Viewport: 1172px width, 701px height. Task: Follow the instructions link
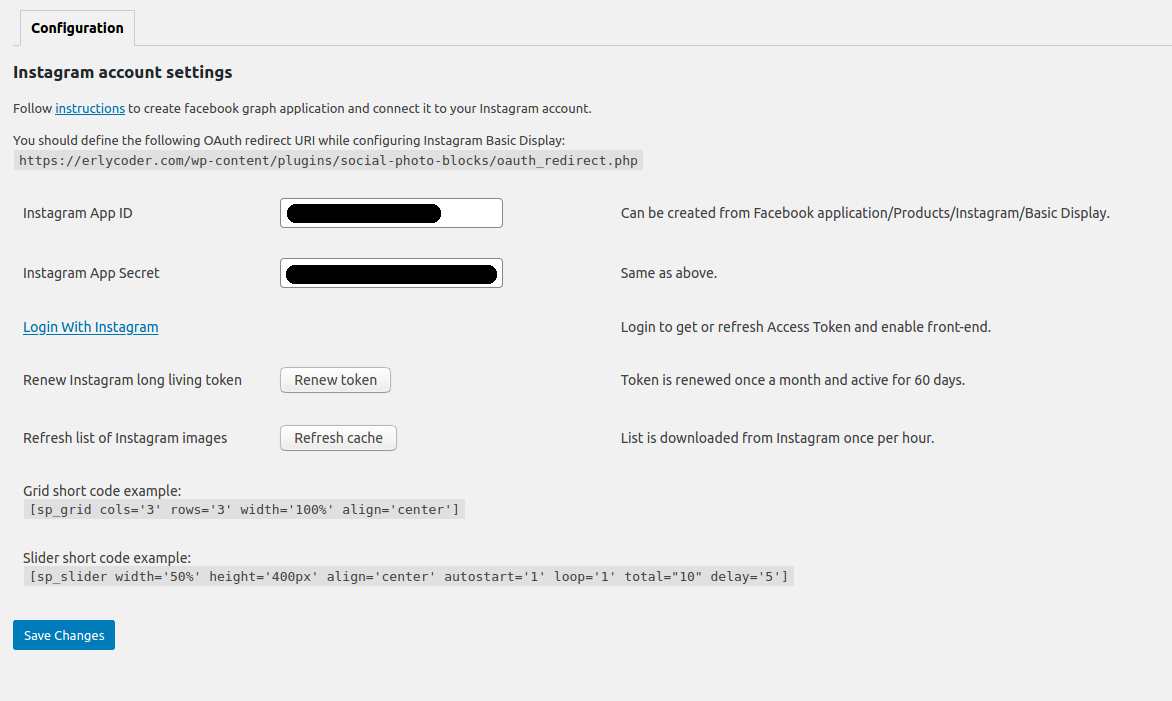90,108
